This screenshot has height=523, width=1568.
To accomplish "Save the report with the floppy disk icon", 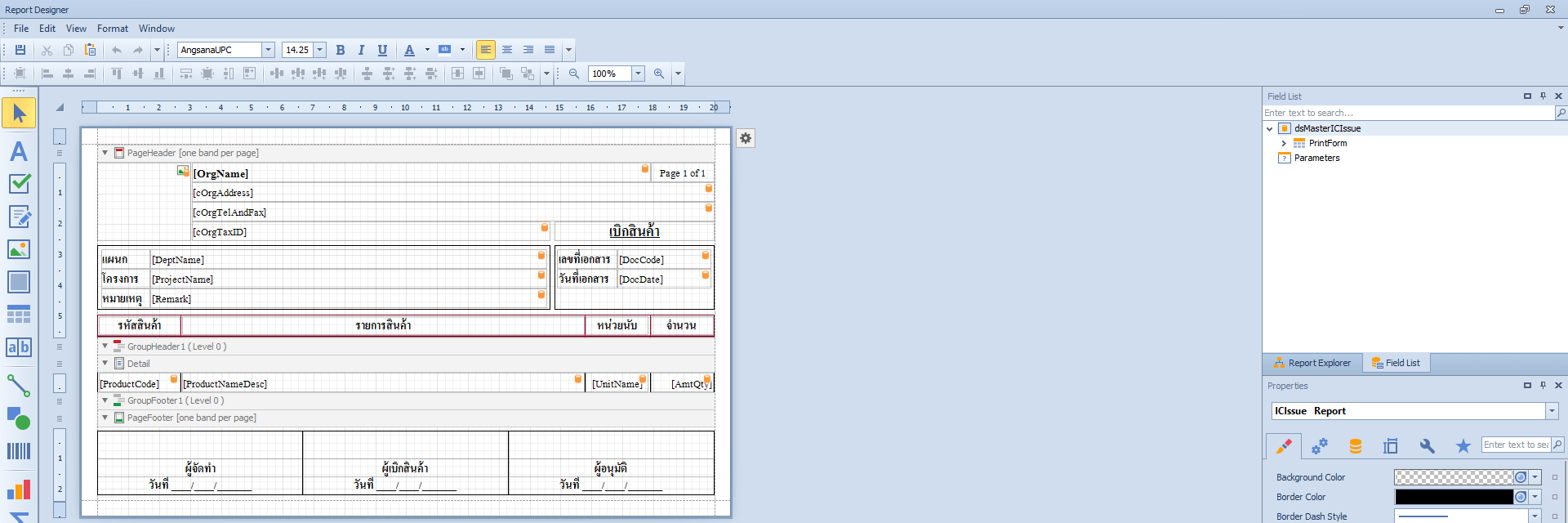I will click(x=20, y=50).
